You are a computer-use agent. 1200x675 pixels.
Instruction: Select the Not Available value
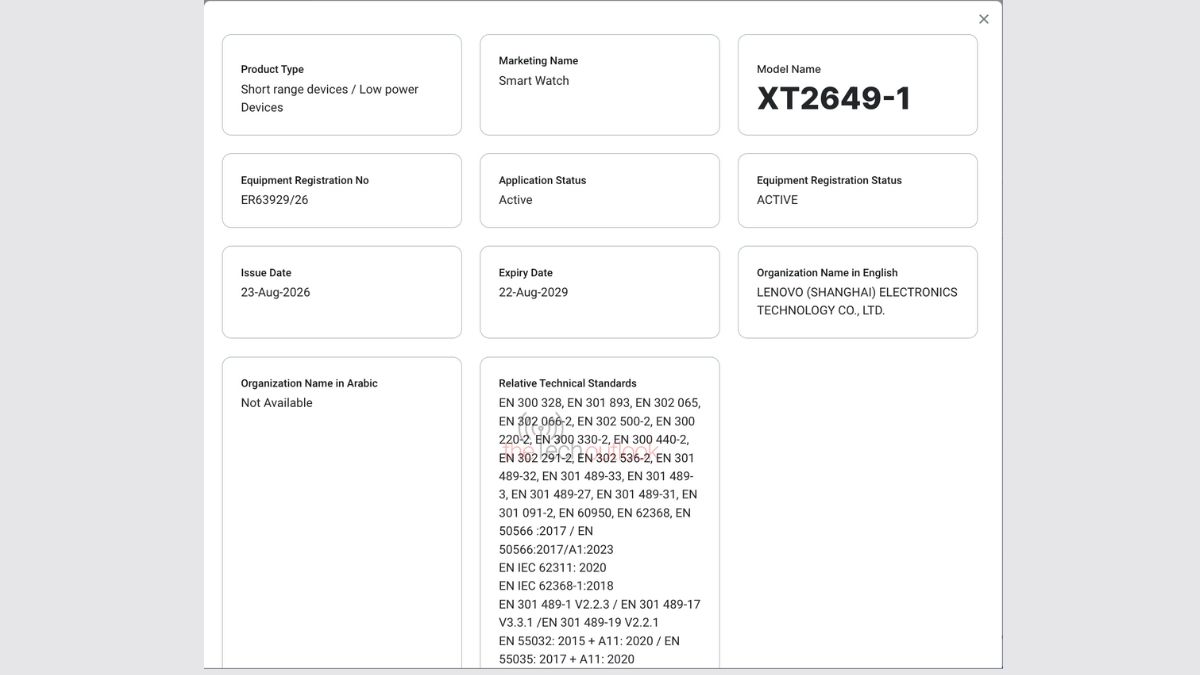coord(276,403)
